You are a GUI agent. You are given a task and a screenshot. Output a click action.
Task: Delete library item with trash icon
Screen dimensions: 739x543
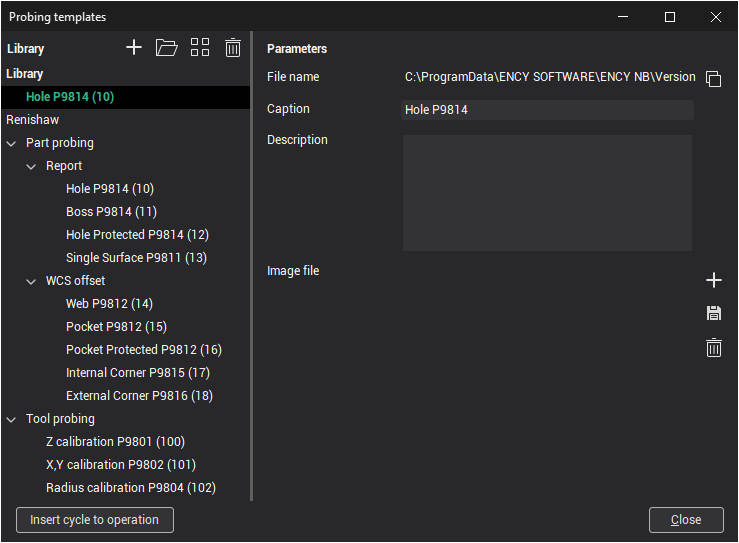click(x=232, y=48)
